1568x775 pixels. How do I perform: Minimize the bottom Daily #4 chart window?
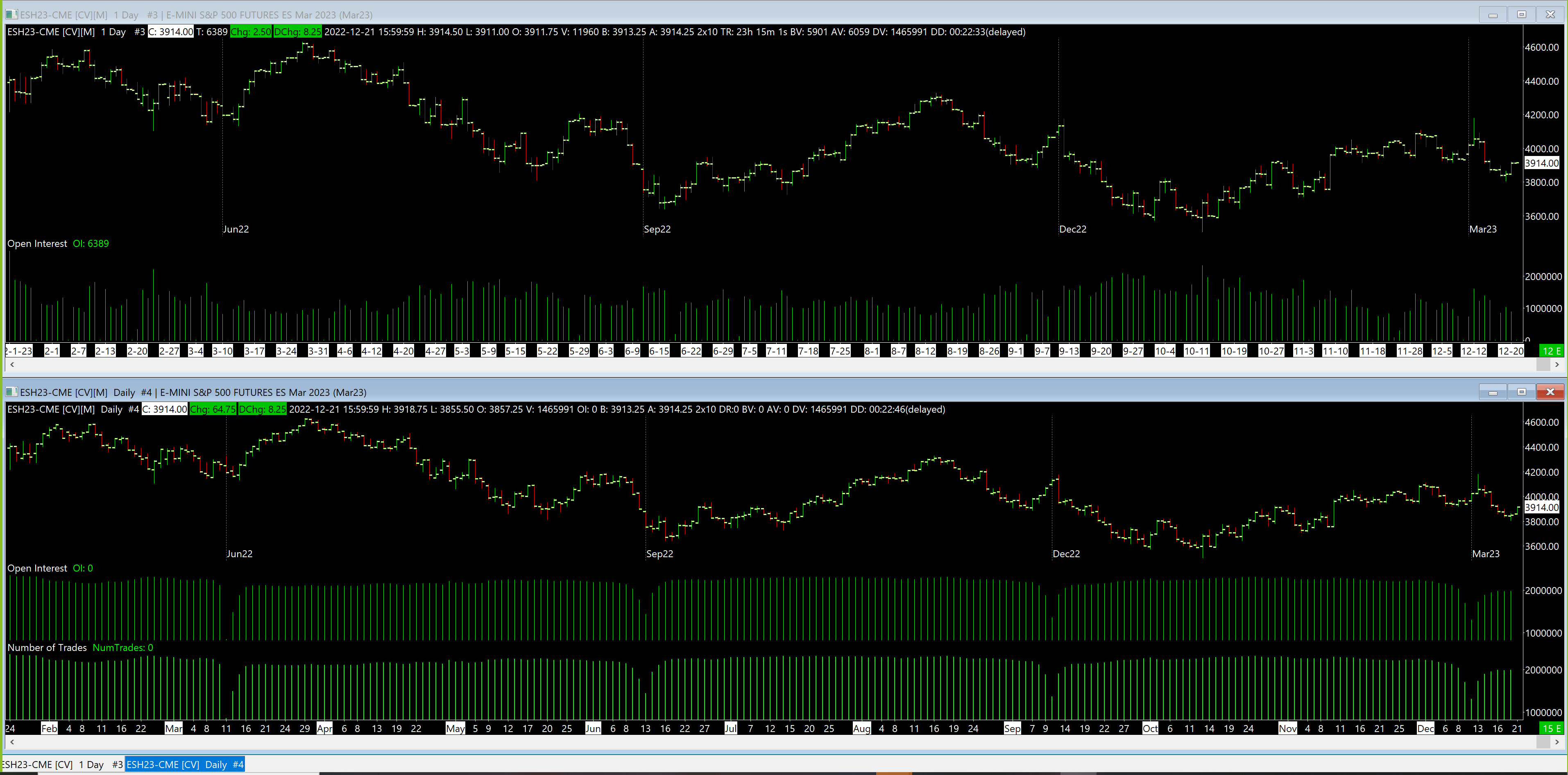click(x=1493, y=392)
